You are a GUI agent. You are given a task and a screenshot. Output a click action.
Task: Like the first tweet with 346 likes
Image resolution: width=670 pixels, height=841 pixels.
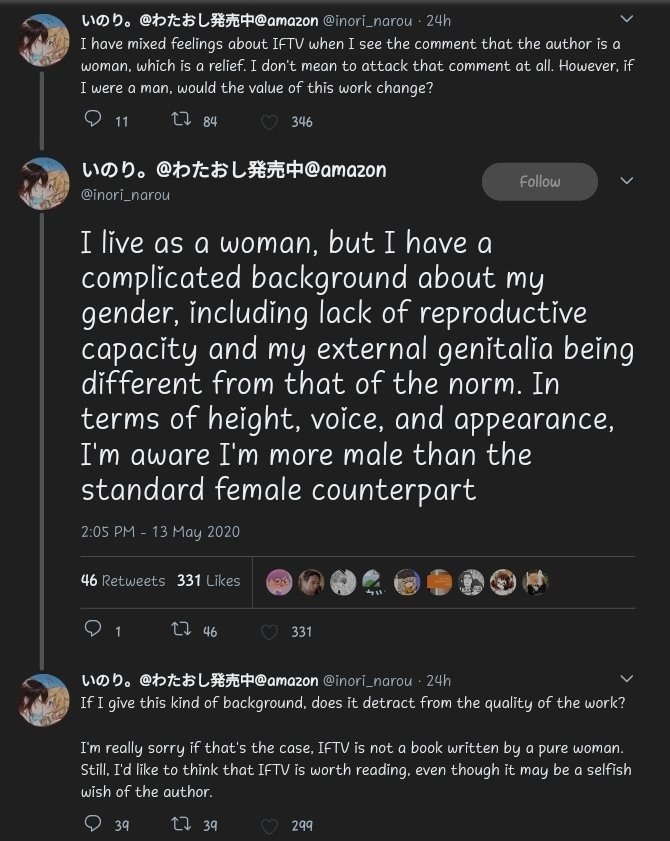tap(269, 122)
